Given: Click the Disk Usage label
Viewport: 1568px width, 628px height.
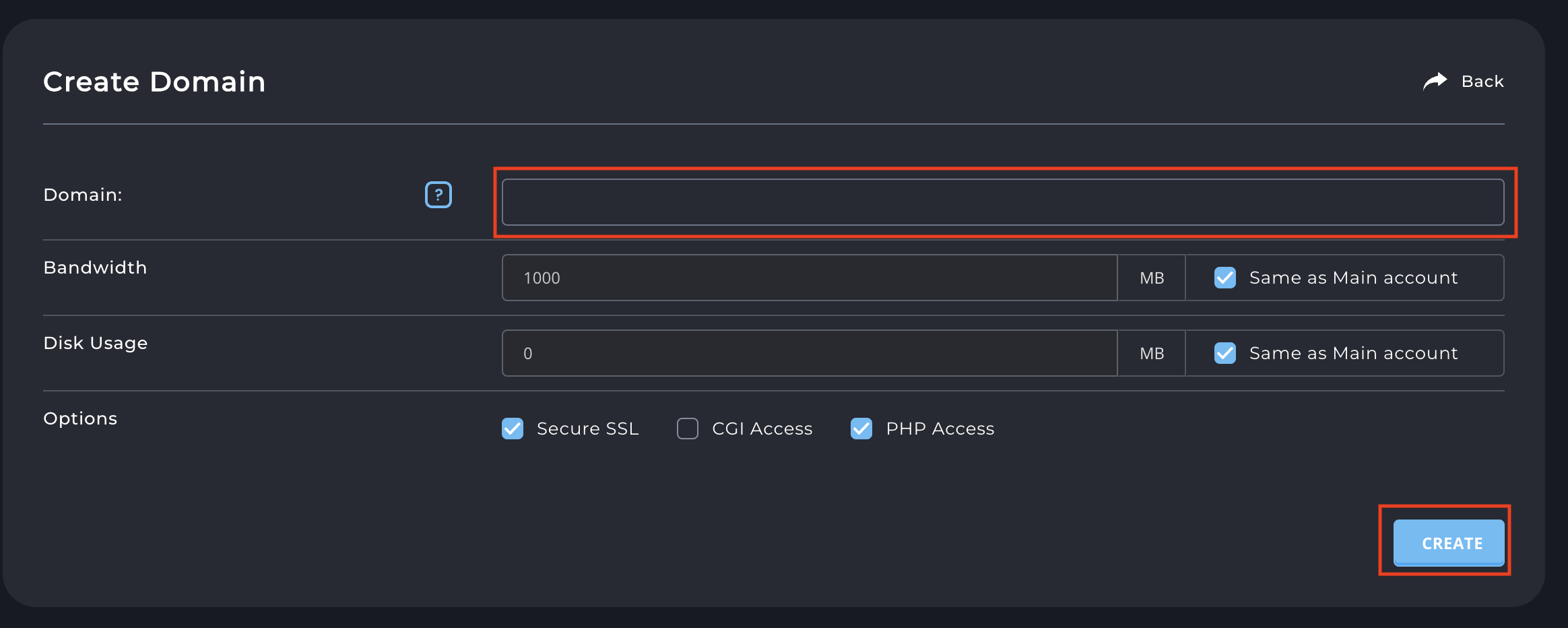Looking at the screenshot, I should coord(96,344).
